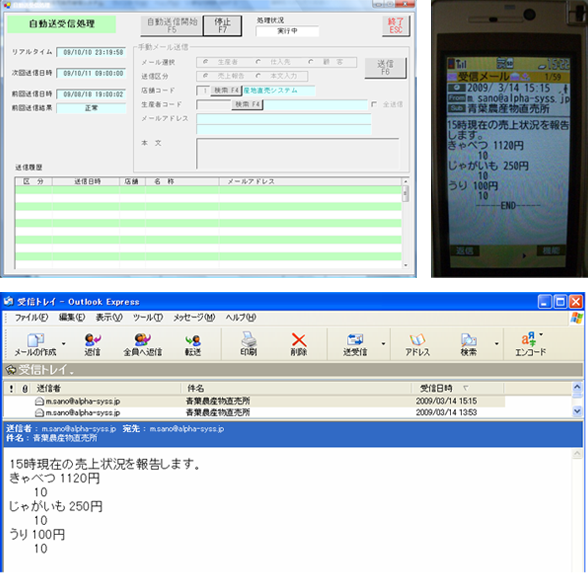Click the 次回送信日時 field 09/10/11 09:00:00
This screenshot has height=573, width=588.
point(91,73)
